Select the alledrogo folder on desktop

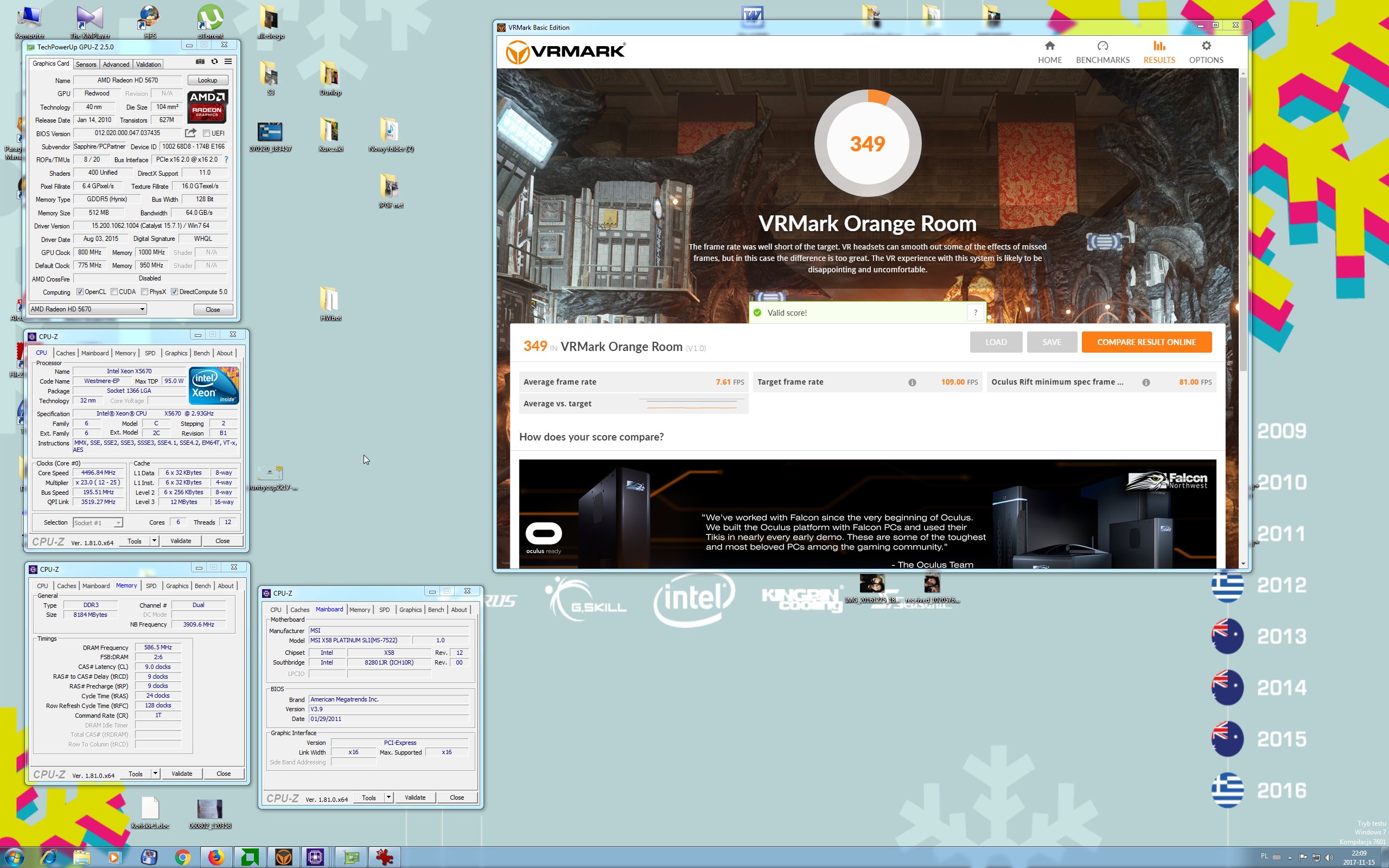click(270, 22)
